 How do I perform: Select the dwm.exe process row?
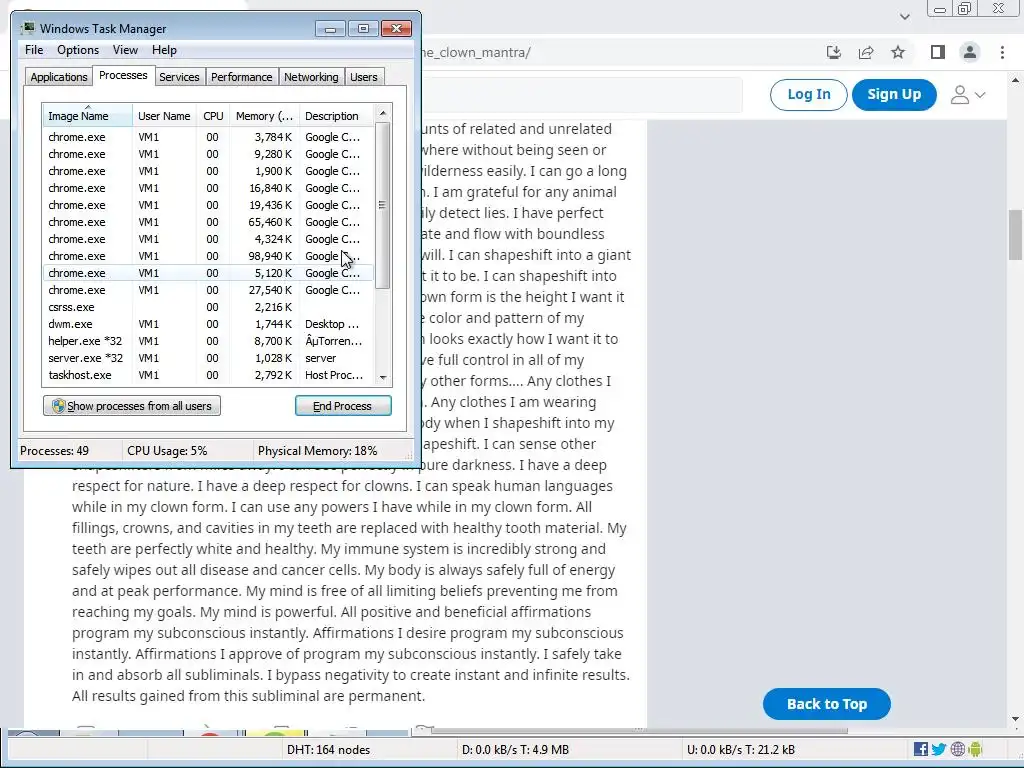point(208,324)
